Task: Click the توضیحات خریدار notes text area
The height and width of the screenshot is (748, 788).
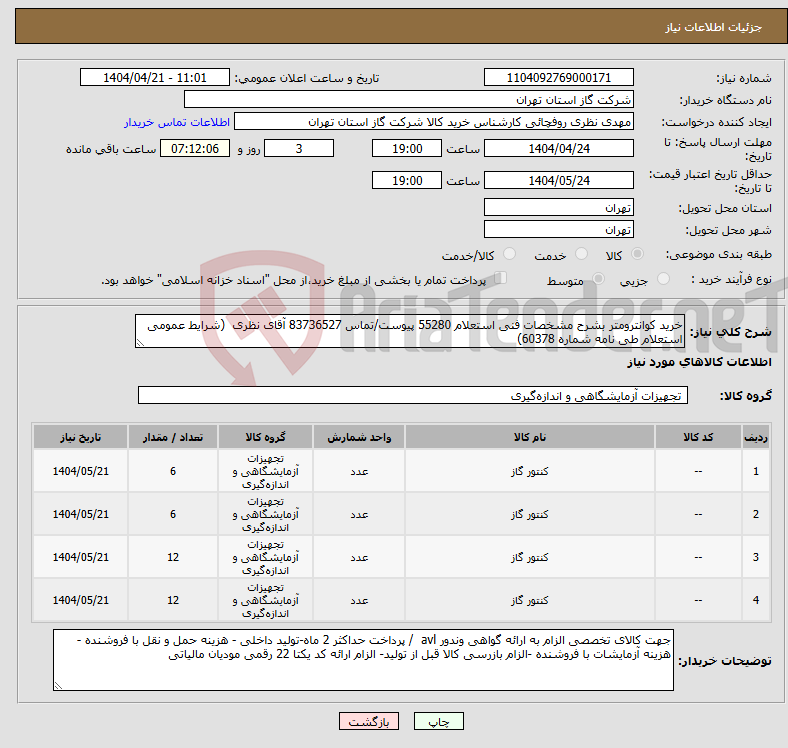Action: coord(363,660)
